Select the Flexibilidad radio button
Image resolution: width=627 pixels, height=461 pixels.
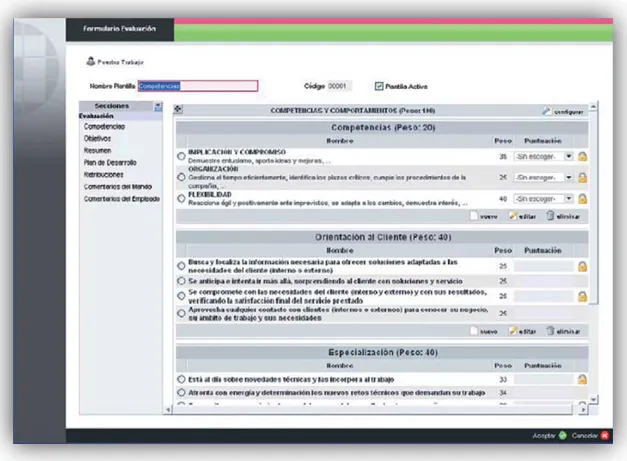(x=181, y=198)
